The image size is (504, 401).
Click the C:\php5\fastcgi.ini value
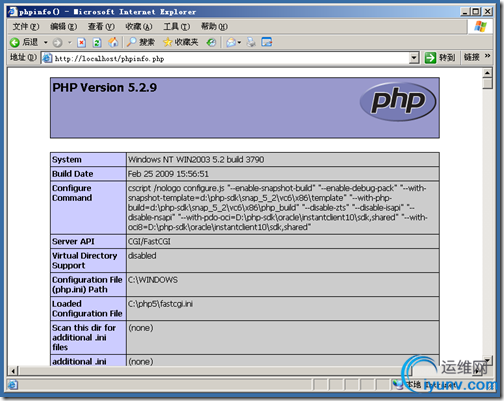click(160, 304)
